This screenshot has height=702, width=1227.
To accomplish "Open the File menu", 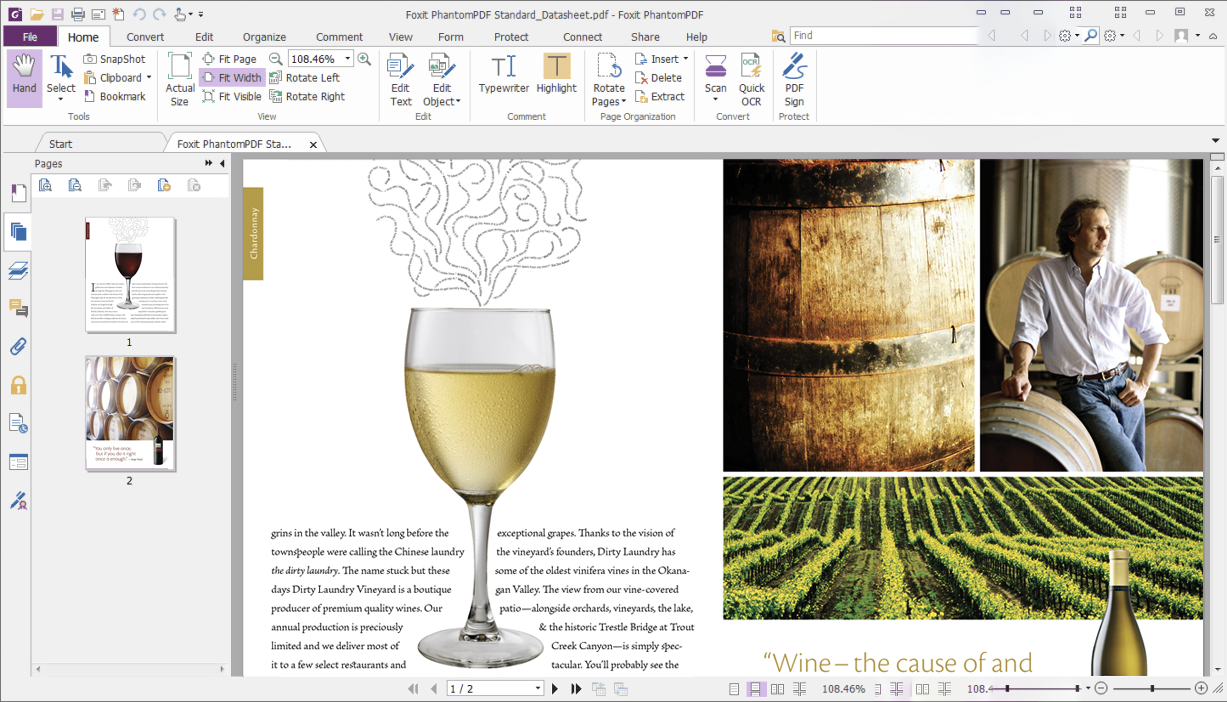I will coord(30,37).
